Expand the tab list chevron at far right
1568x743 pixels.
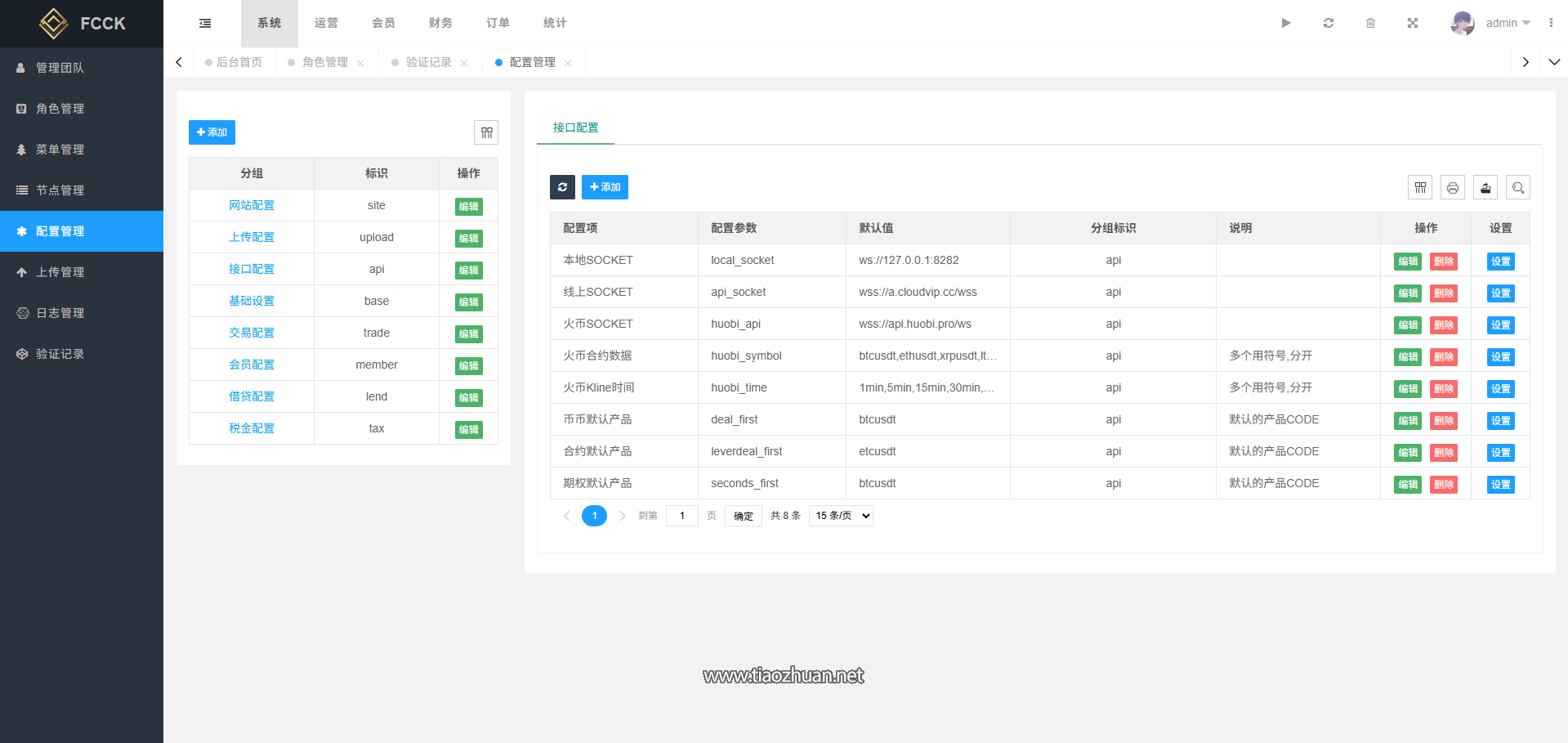1554,62
